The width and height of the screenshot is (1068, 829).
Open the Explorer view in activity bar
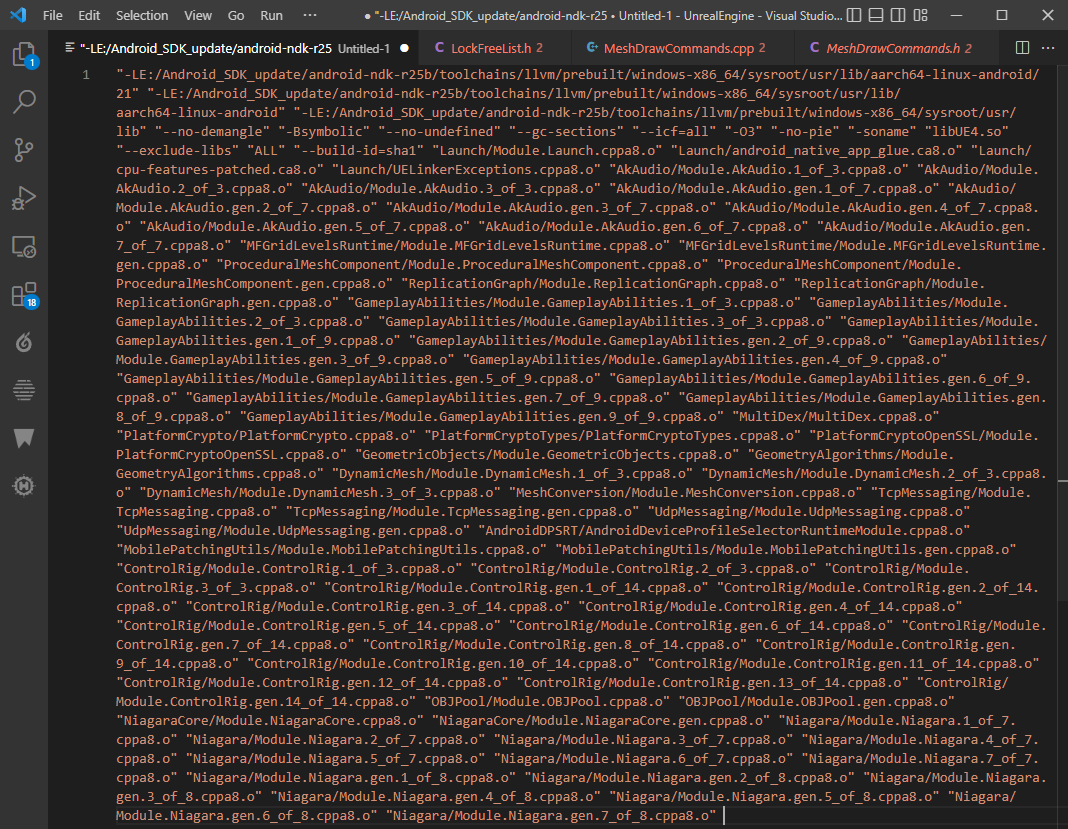click(x=24, y=54)
